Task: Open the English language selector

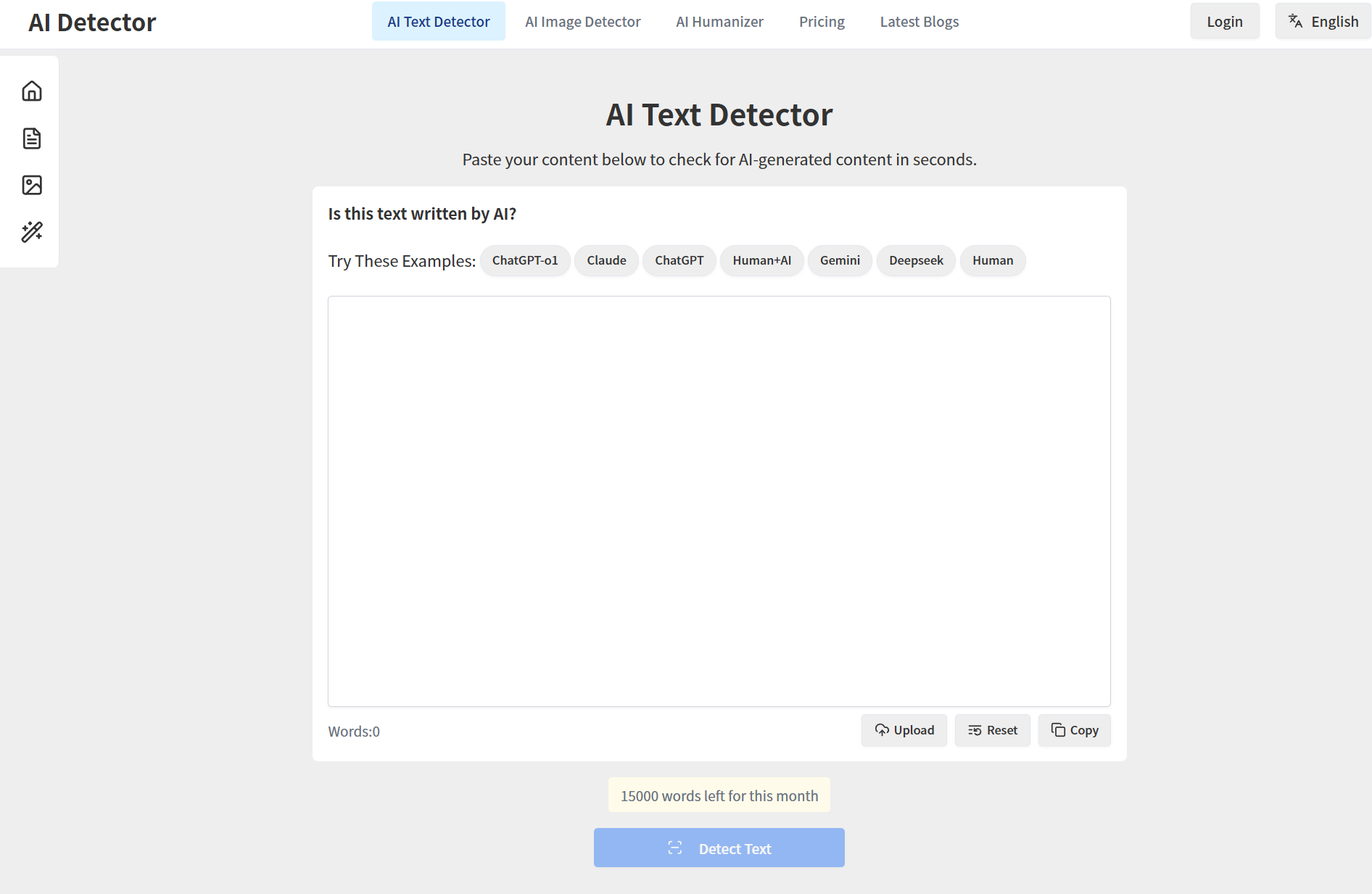Action: [x=1323, y=22]
